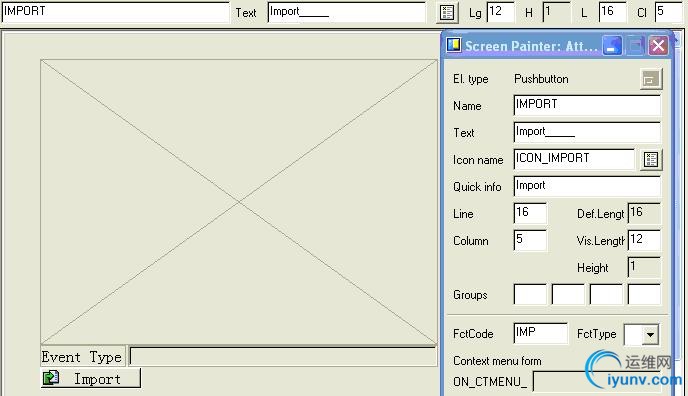Click the Pushbutton element type text
688x396 pixels.
click(541, 79)
